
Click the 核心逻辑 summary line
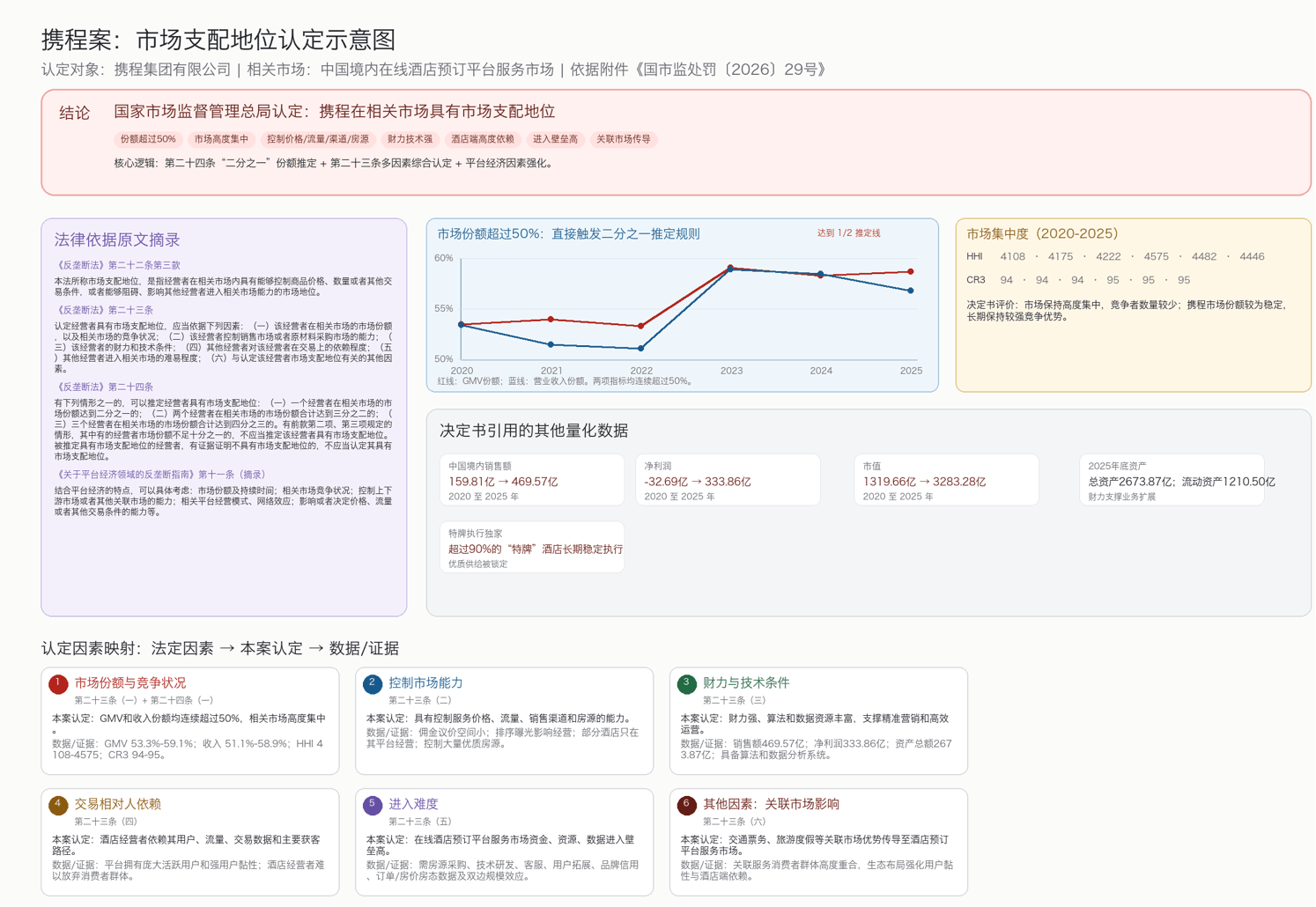click(336, 163)
